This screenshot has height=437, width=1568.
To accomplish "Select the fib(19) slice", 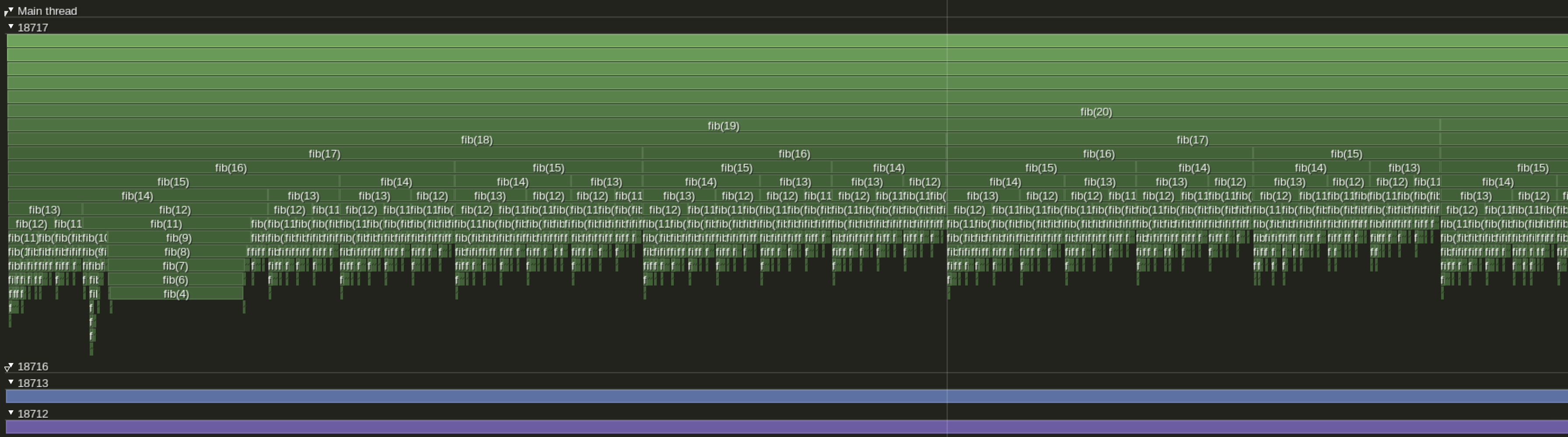I will pyautogui.click(x=723, y=126).
